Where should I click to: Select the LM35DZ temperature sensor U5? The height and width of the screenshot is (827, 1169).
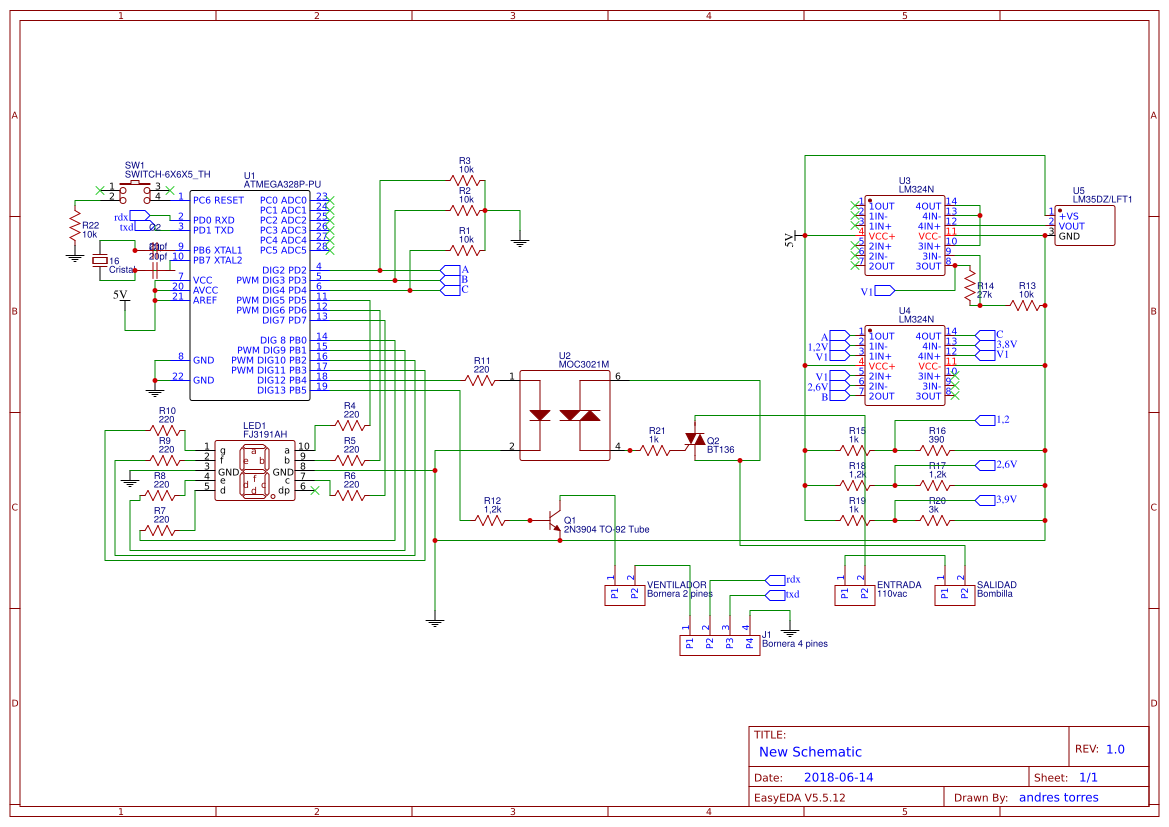click(1085, 225)
